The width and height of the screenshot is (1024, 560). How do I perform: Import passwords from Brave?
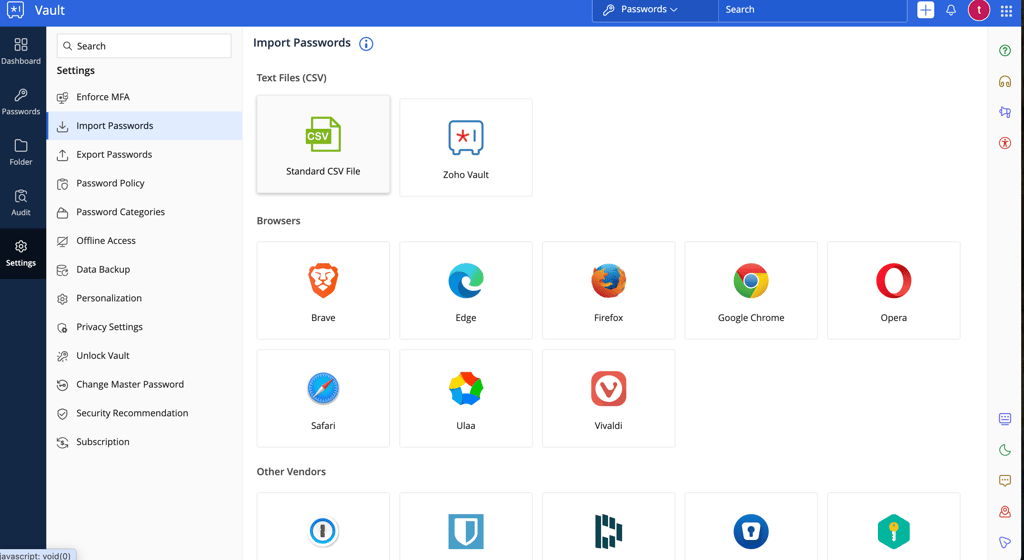click(323, 290)
